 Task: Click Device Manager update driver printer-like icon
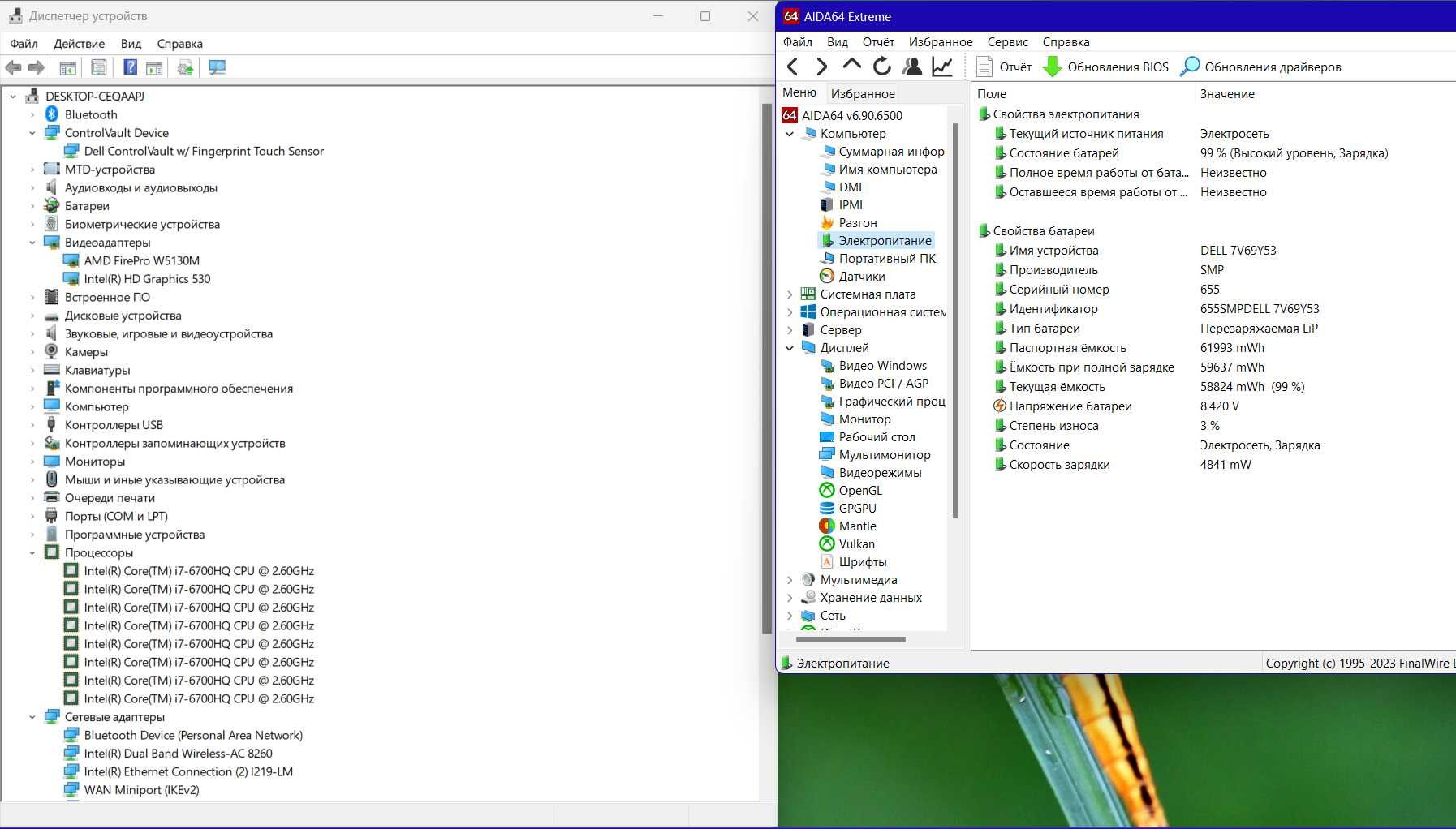coord(186,68)
